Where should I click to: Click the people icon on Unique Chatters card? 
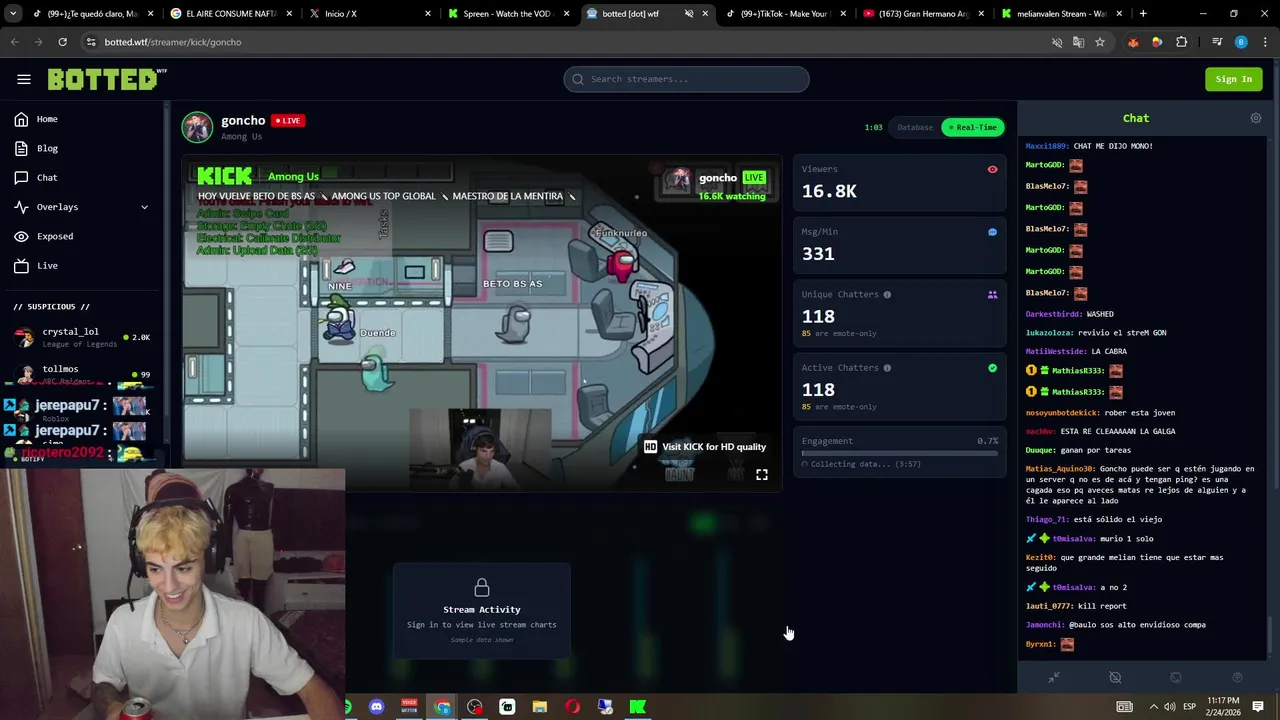pyautogui.click(x=992, y=295)
